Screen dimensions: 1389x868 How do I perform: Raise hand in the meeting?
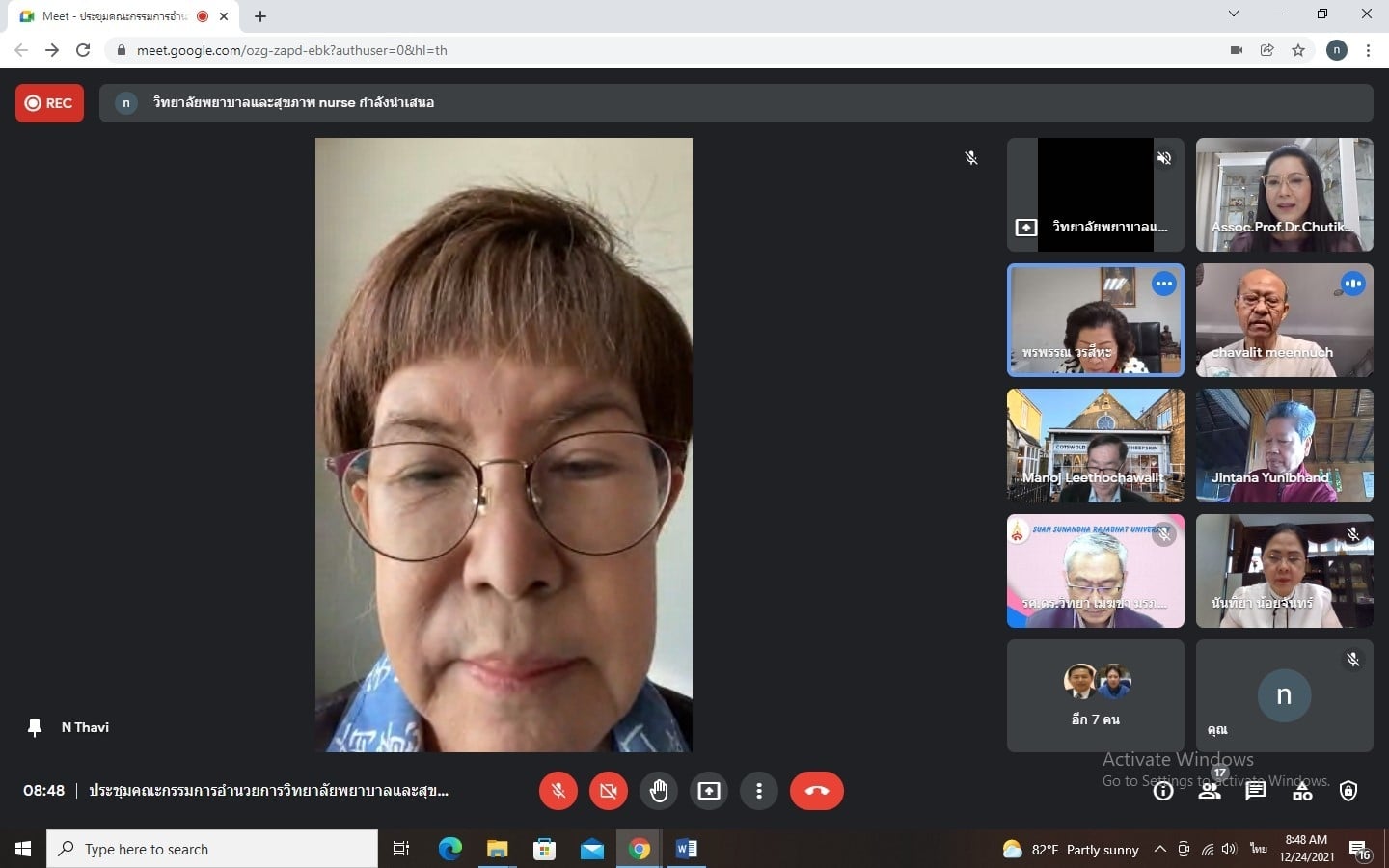coord(659,791)
